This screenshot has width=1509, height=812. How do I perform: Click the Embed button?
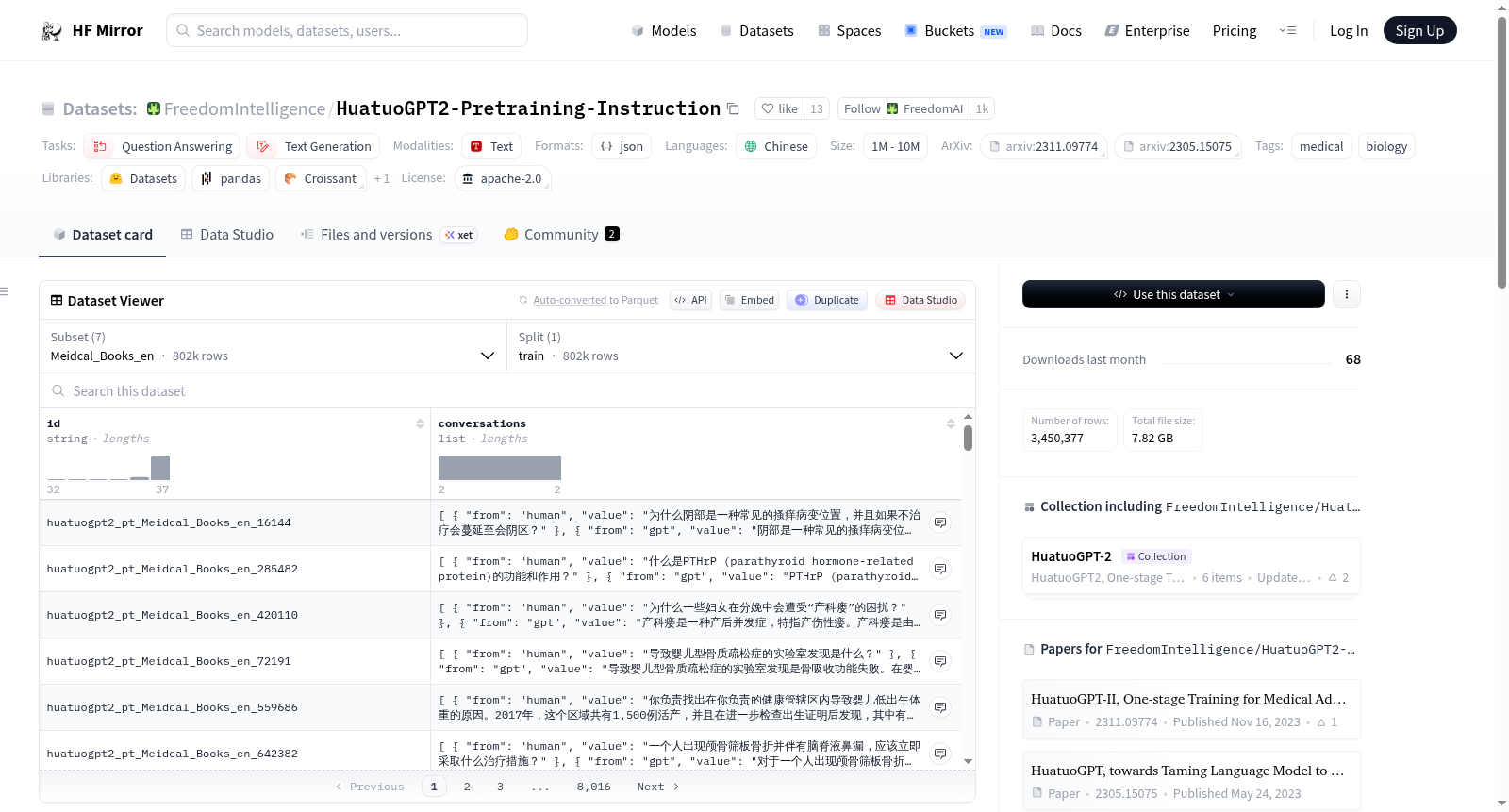click(749, 300)
